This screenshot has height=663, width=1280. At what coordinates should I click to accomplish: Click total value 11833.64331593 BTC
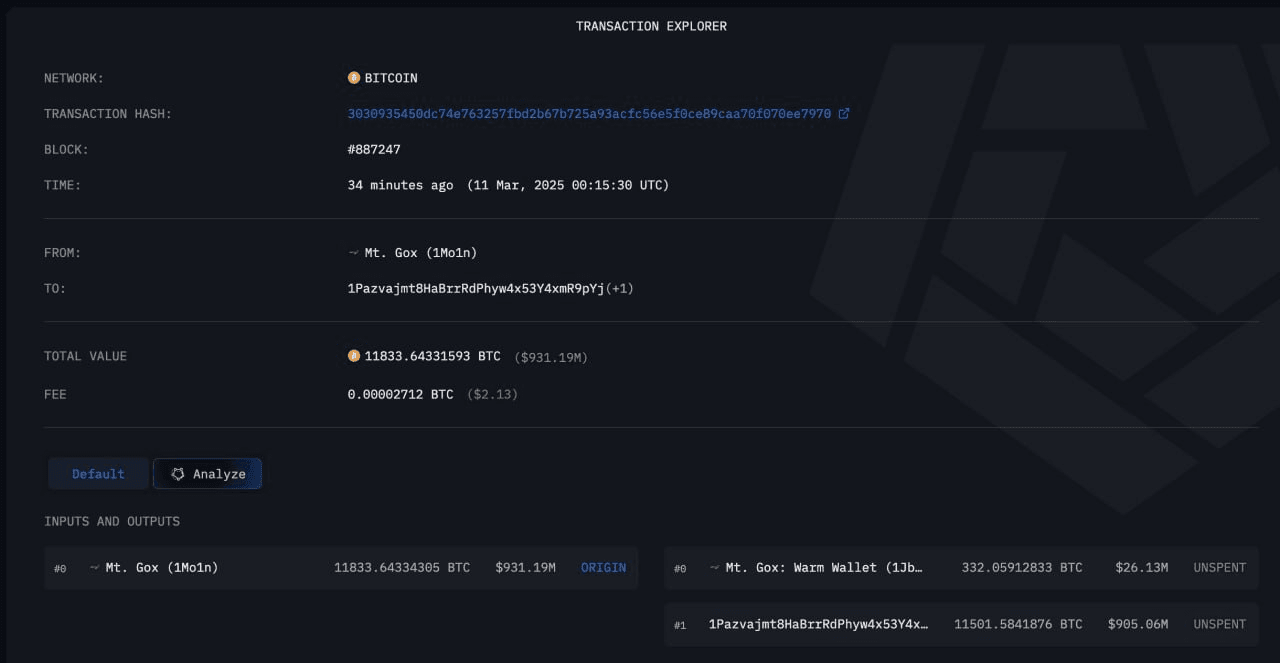[x=433, y=356]
